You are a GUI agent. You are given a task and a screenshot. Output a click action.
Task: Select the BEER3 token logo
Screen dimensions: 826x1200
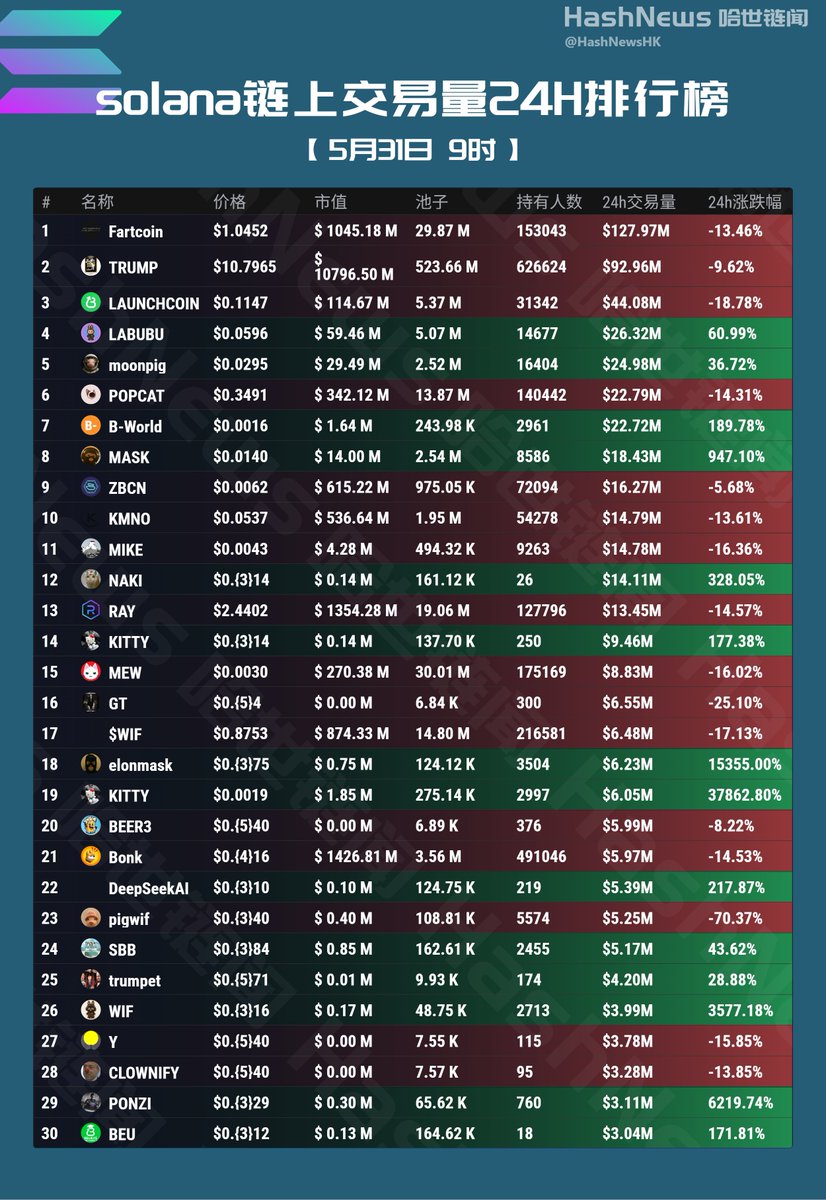click(x=90, y=826)
